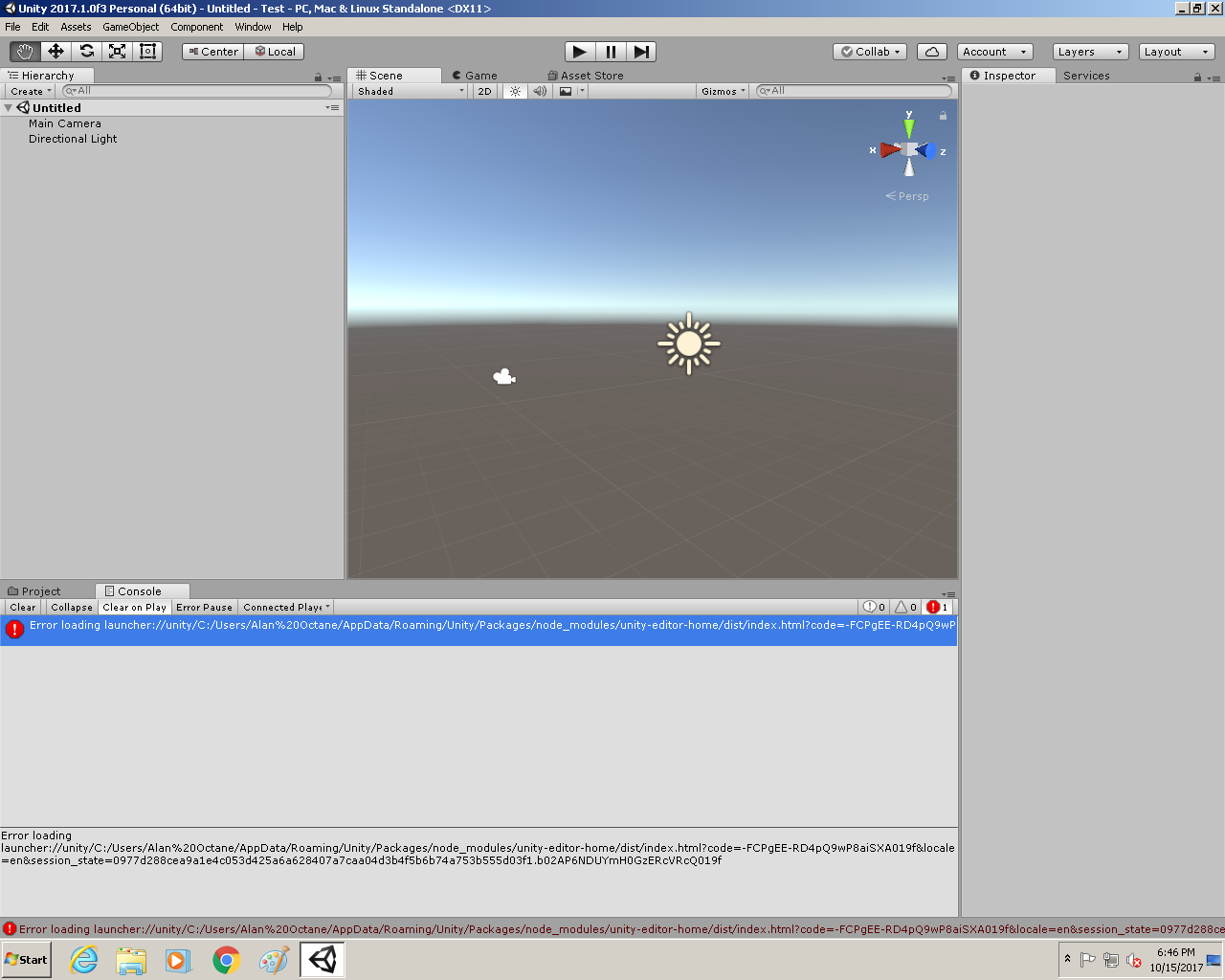Open the Create dropdown in Hierarchy

point(31,91)
